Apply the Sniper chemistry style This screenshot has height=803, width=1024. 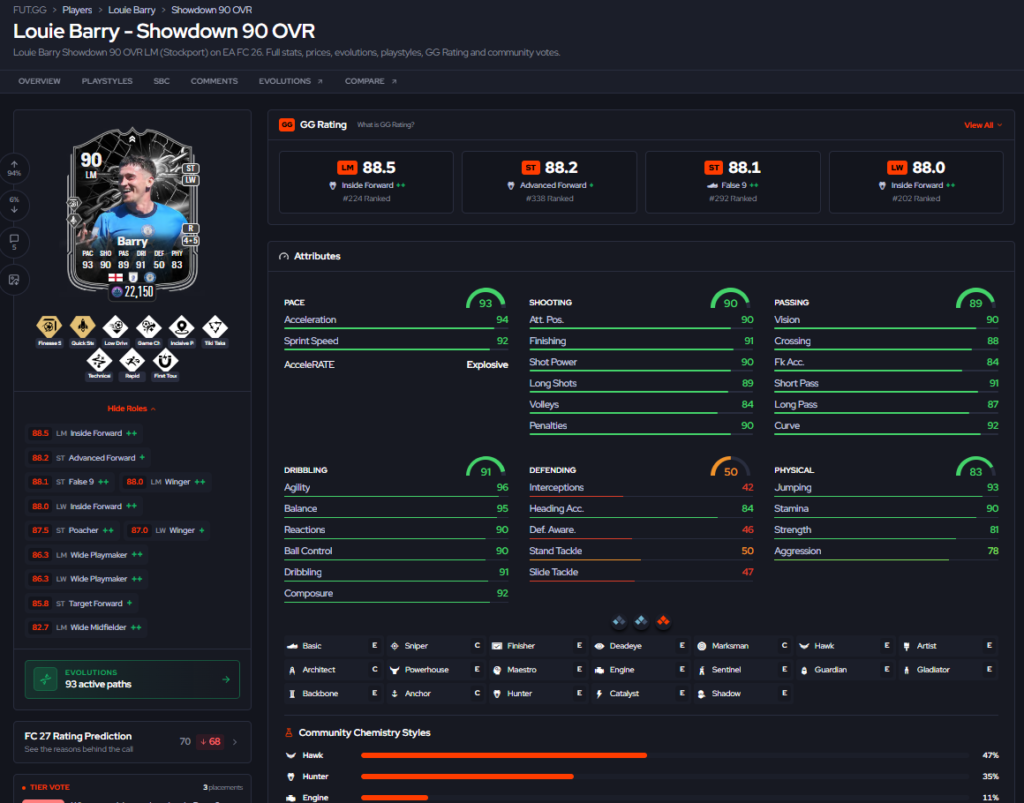[x=436, y=646]
